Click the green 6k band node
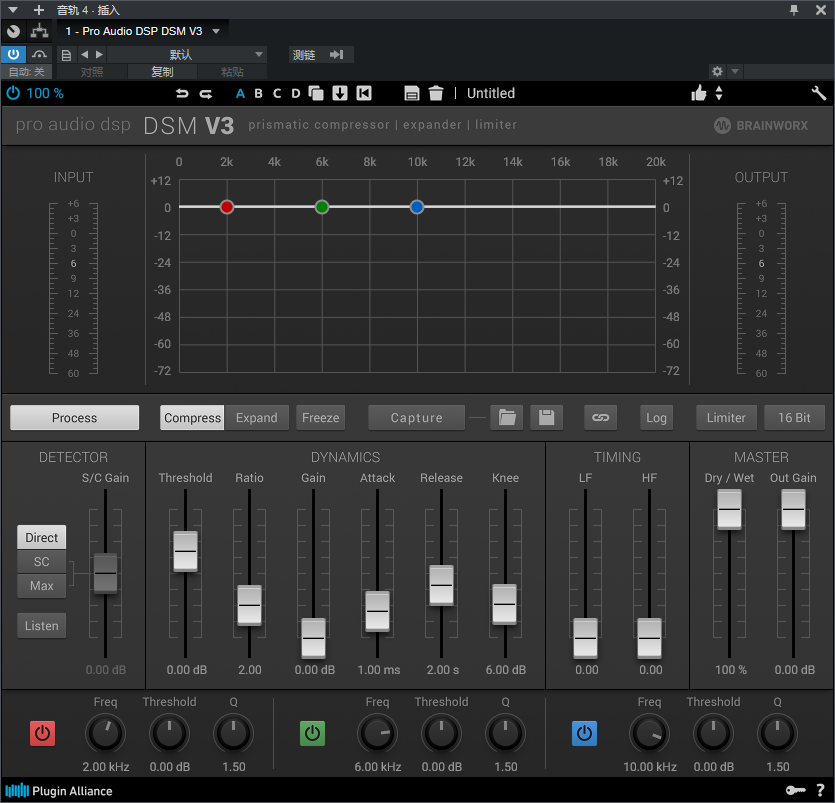 tap(322, 207)
